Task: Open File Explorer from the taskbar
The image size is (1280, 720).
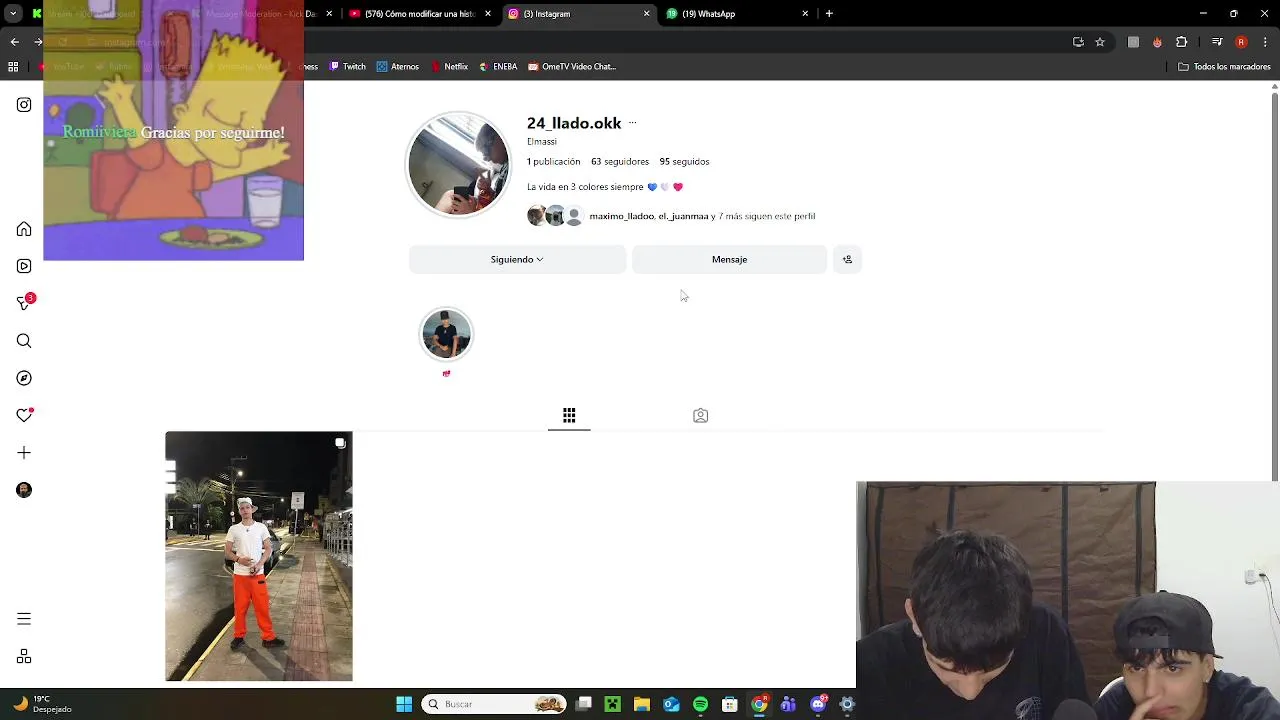Action: coord(642,704)
